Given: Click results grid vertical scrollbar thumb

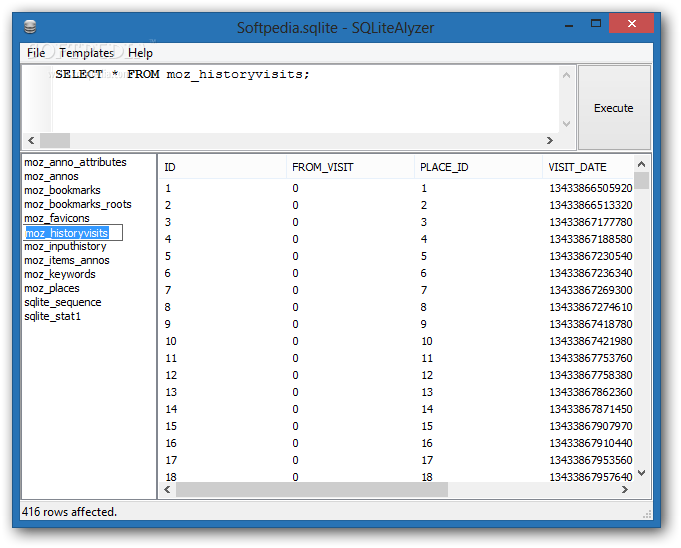Looking at the screenshot, I should click(641, 180).
